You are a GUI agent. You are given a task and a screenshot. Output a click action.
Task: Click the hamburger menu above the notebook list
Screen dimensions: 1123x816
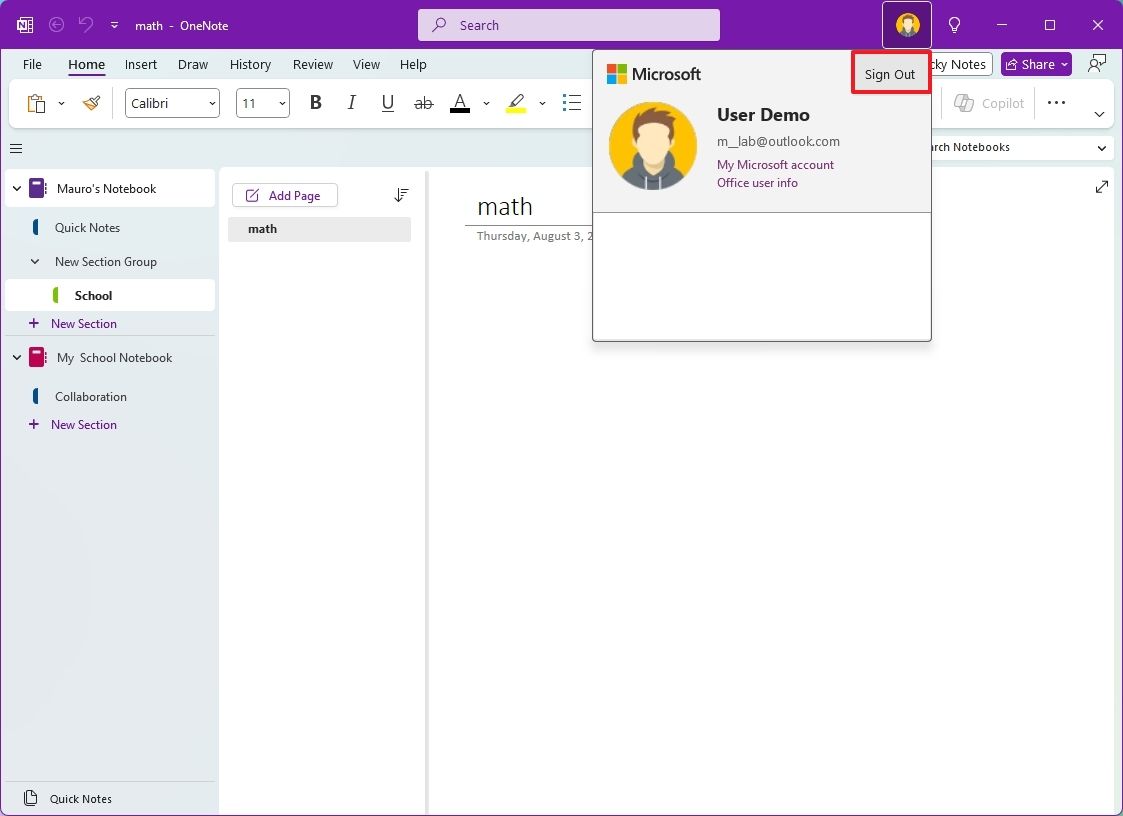tap(16, 148)
